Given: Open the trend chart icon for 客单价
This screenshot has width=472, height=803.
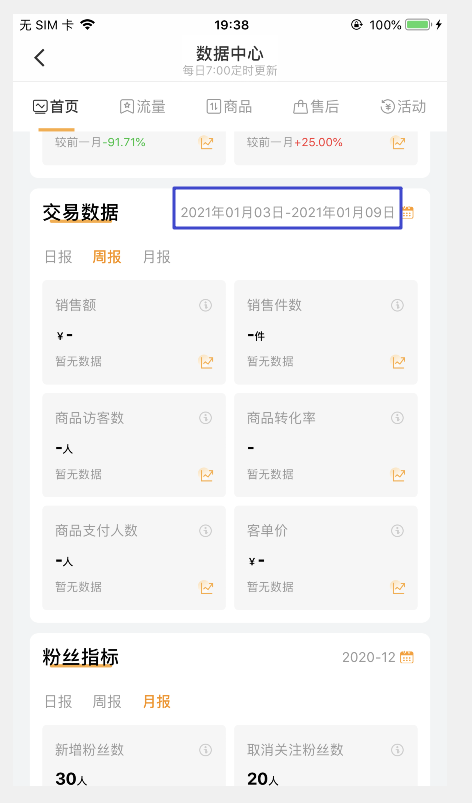Looking at the screenshot, I should [398, 587].
